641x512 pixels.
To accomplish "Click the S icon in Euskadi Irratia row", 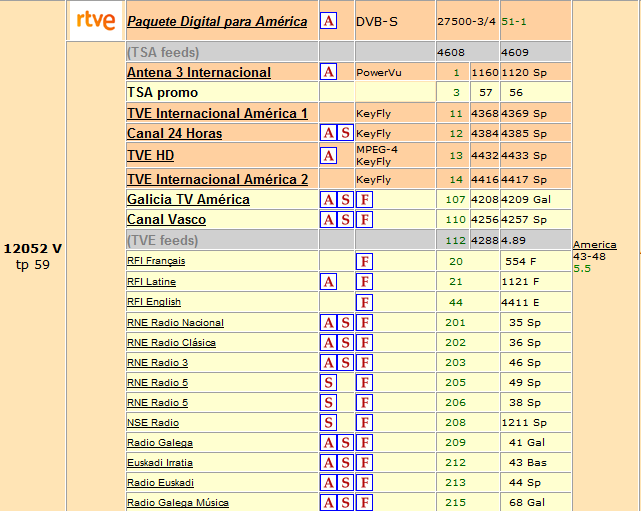I will (345, 463).
